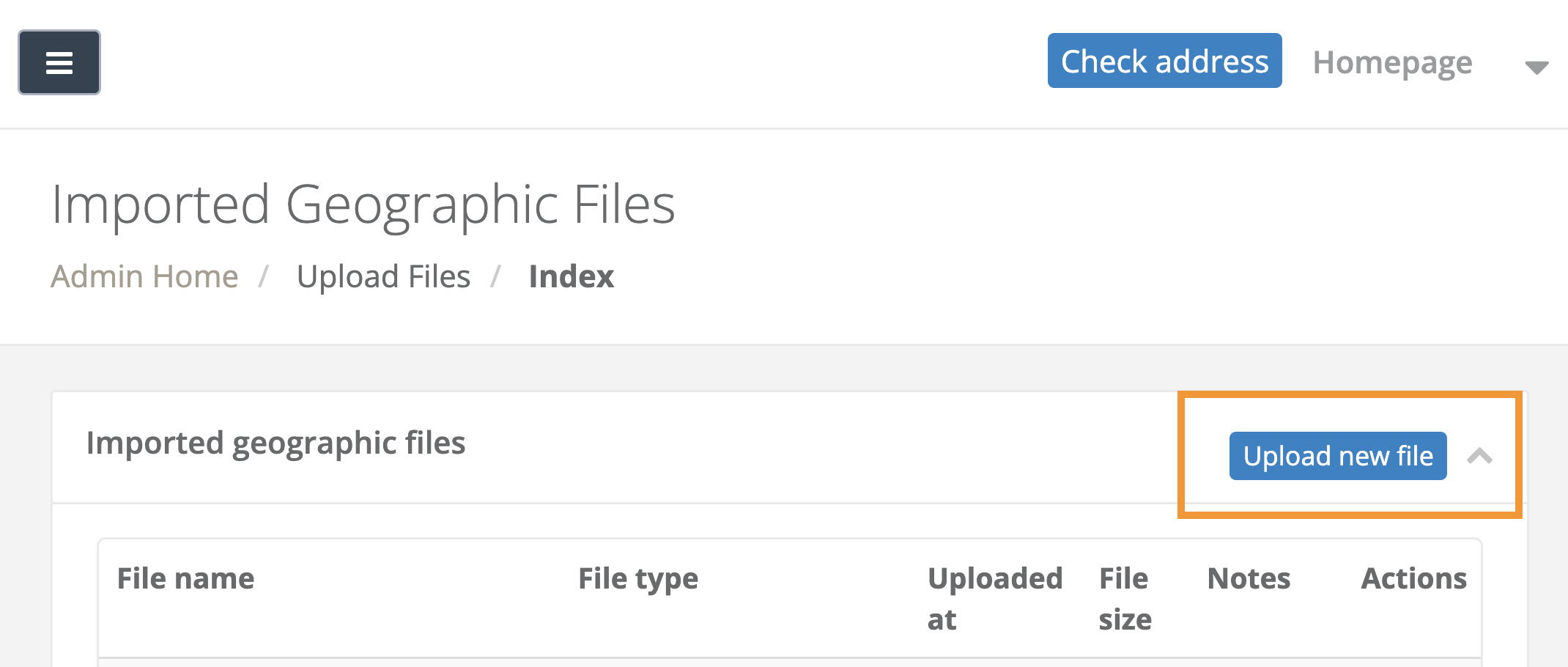This screenshot has width=1568, height=667.
Task: Click the File name column header
Action: coord(185,579)
